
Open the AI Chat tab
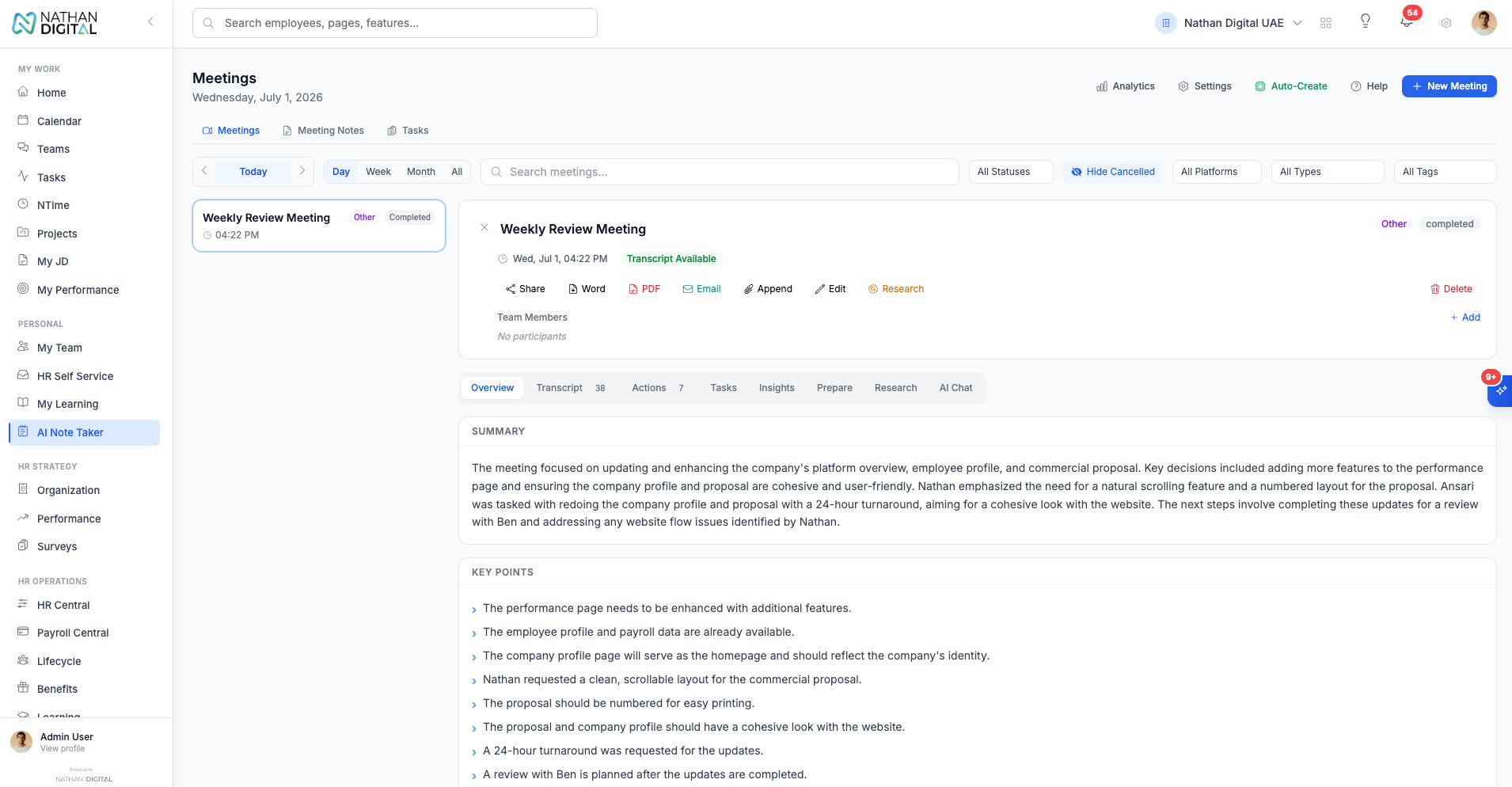(955, 388)
